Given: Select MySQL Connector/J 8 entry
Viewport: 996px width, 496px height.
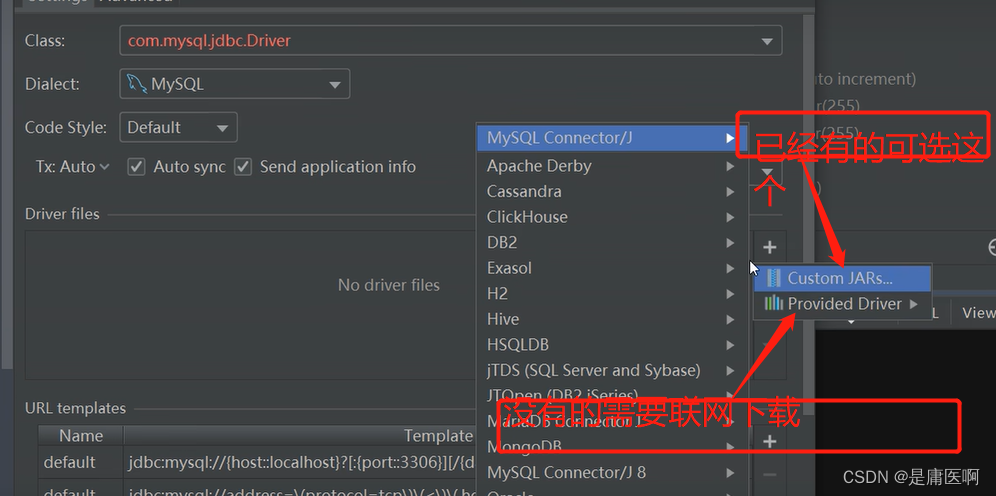Looking at the screenshot, I should 612,473.
